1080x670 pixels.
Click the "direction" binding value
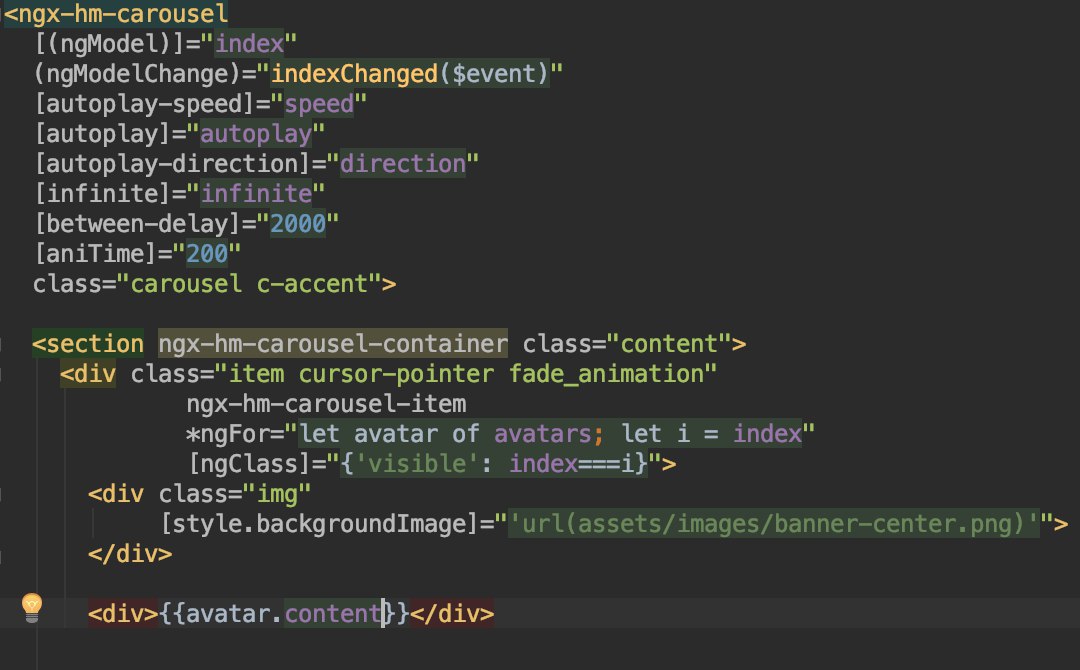[x=403, y=164]
